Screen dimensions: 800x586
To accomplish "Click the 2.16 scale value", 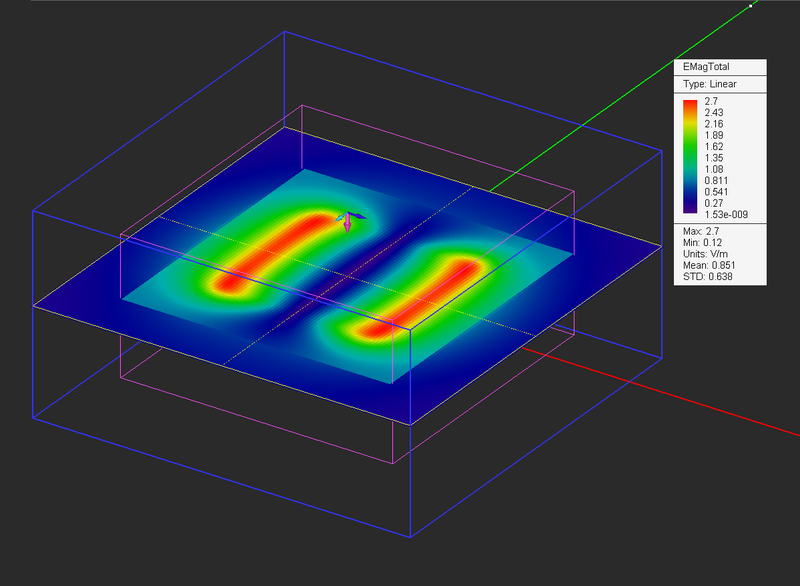I will (714, 124).
